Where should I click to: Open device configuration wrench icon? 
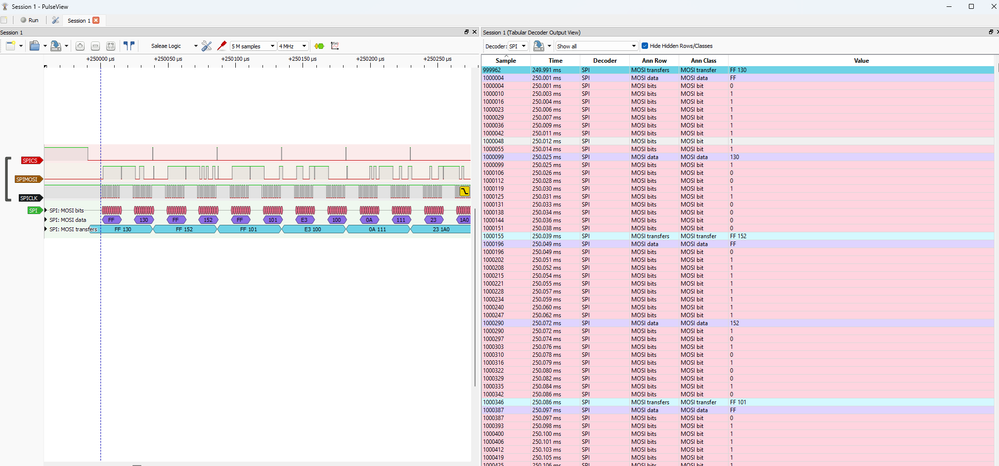pos(206,46)
